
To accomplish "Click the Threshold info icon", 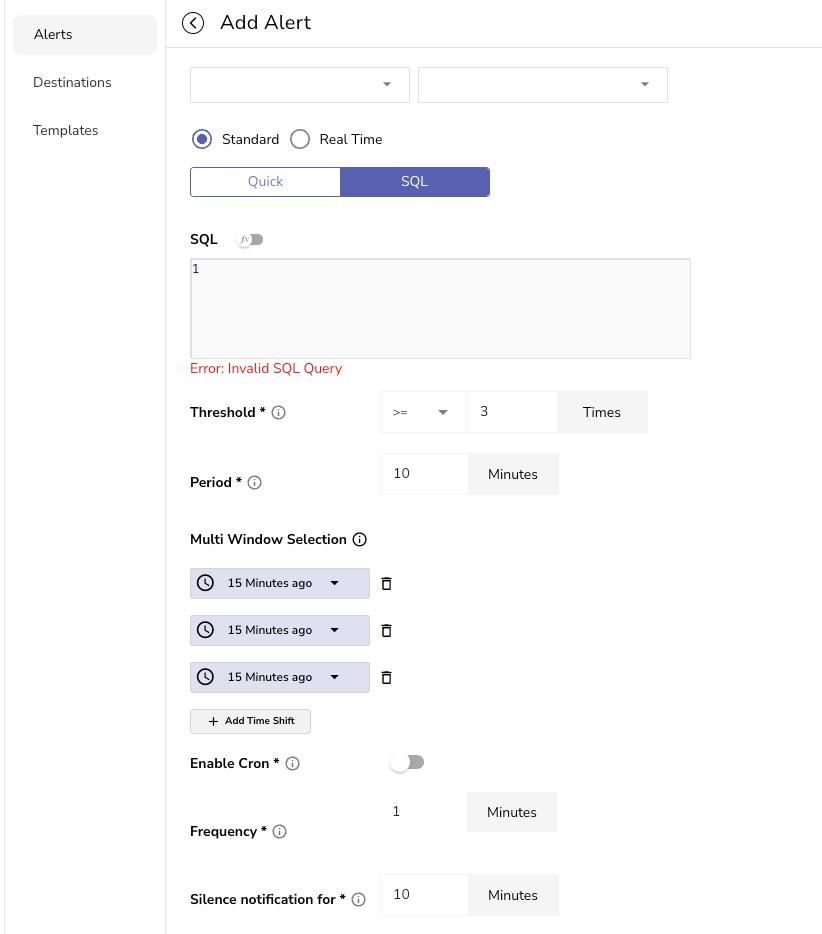I will click(x=279, y=412).
